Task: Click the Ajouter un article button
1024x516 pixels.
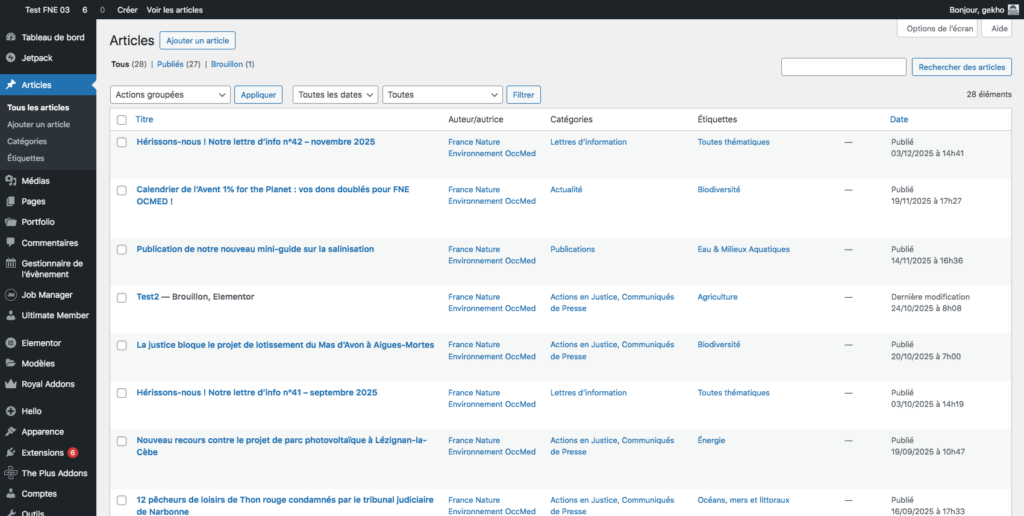Action: click(x=197, y=41)
